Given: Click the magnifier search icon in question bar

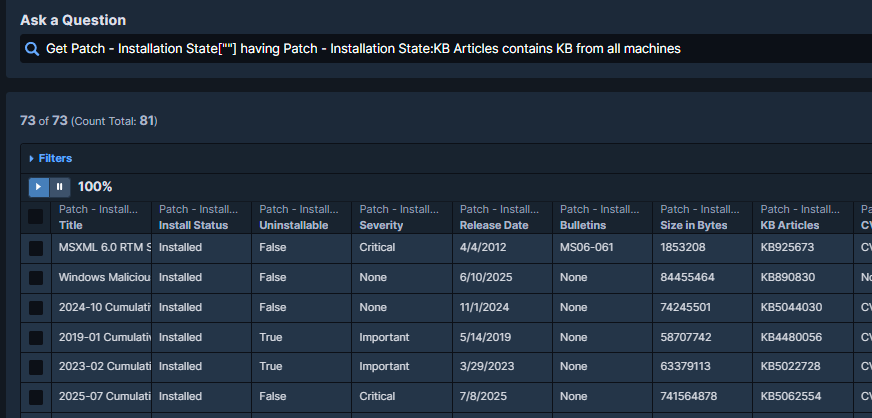Looking at the screenshot, I should tap(32, 49).
